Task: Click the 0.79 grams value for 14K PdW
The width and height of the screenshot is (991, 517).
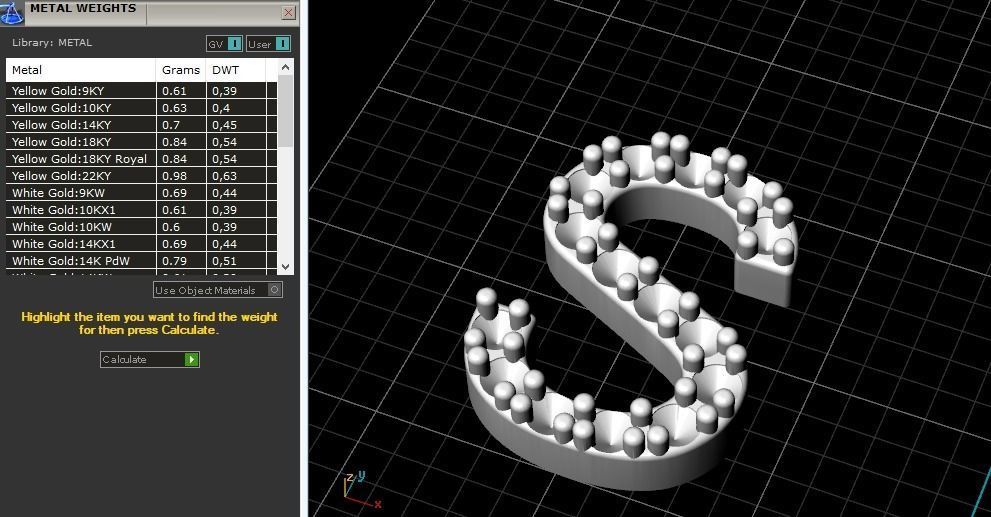Action: click(x=174, y=261)
